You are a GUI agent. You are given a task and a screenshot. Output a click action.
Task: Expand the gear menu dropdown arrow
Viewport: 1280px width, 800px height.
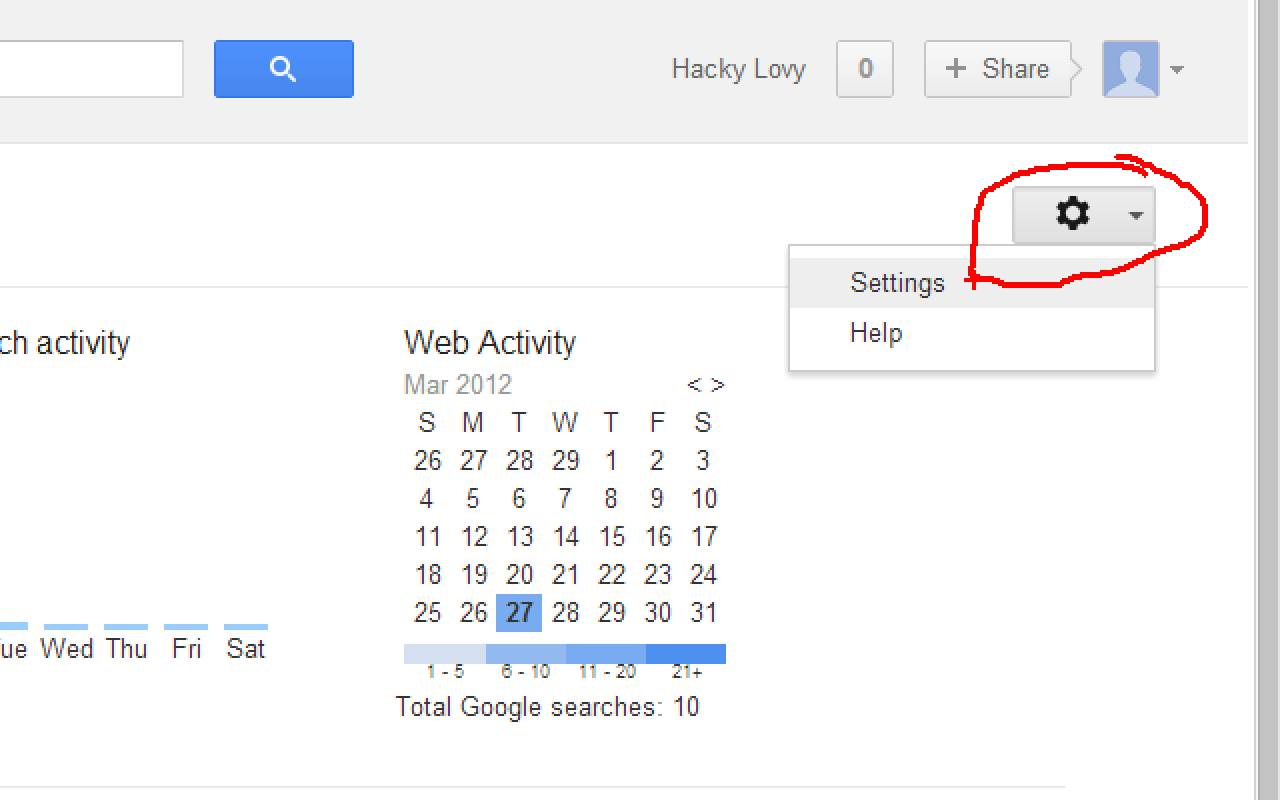pyautogui.click(x=1135, y=215)
